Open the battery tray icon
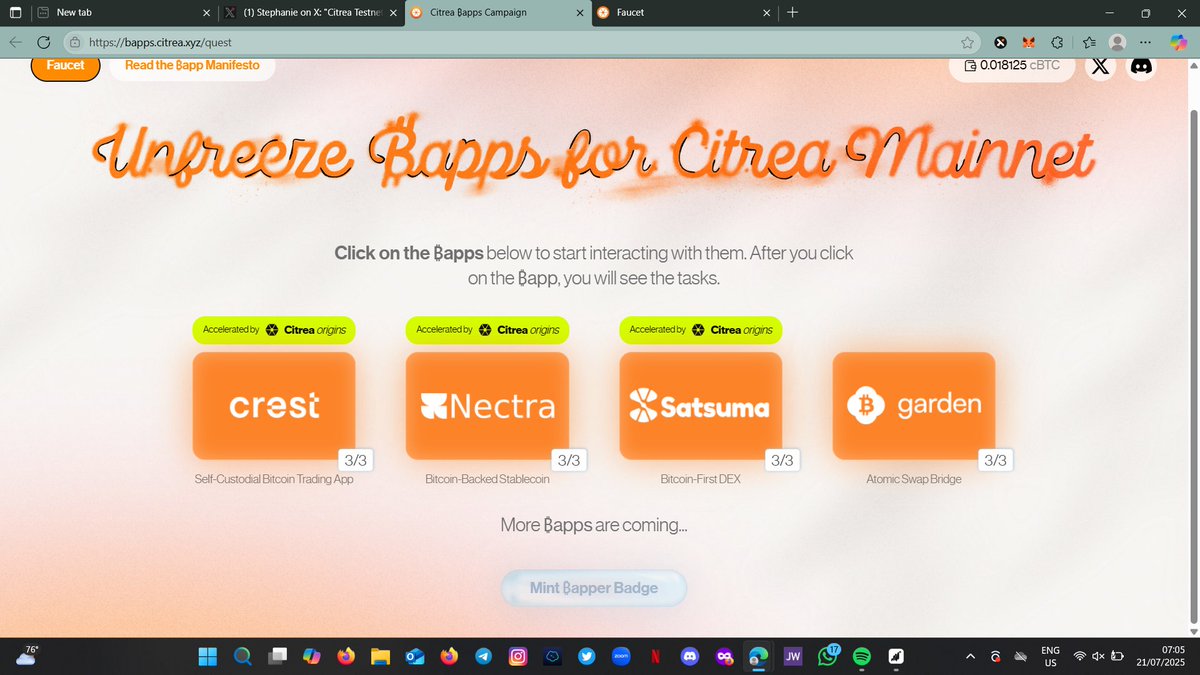The height and width of the screenshot is (675, 1200). [1118, 656]
